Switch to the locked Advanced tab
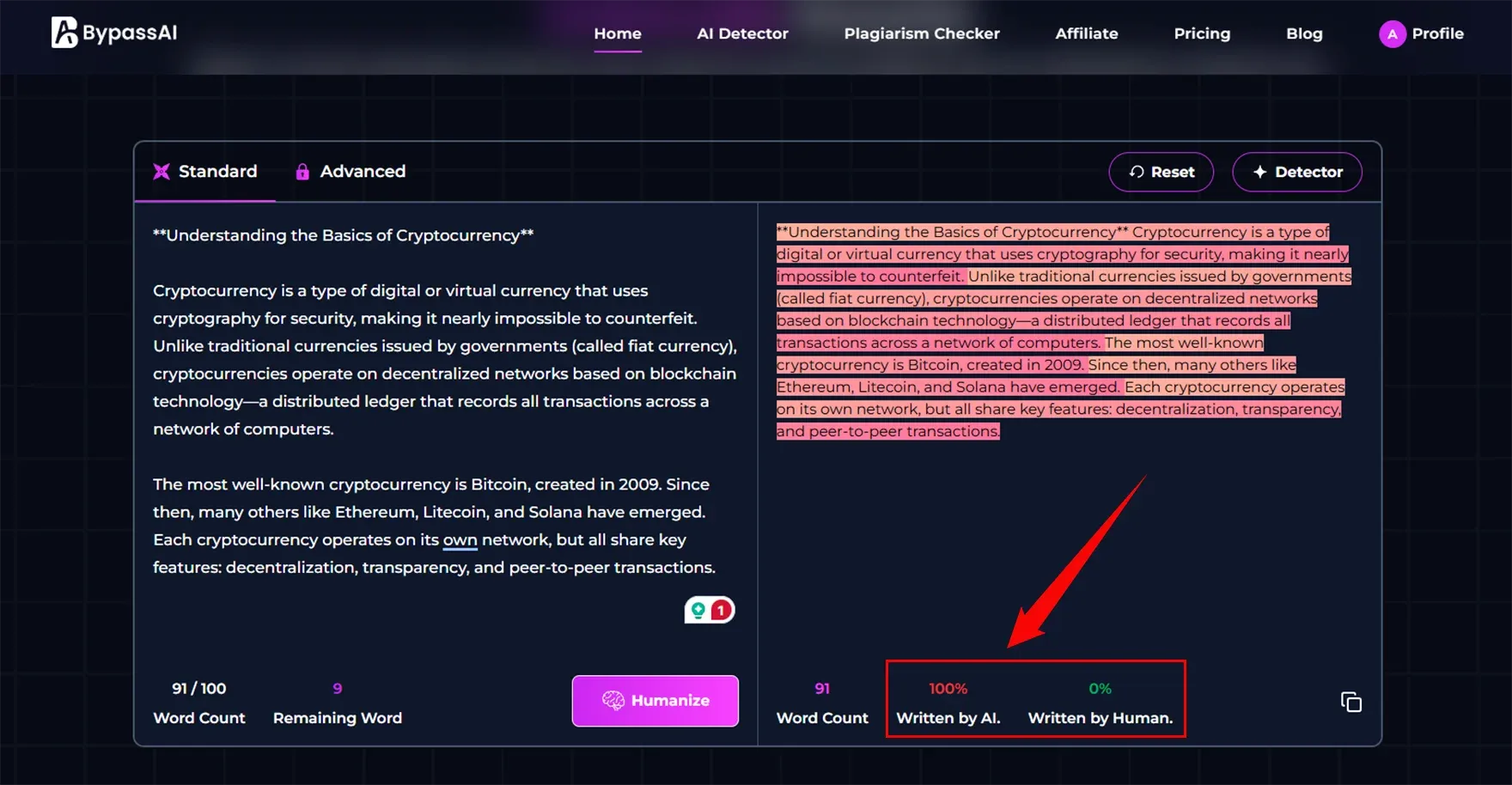The width and height of the screenshot is (1512, 785). [350, 171]
